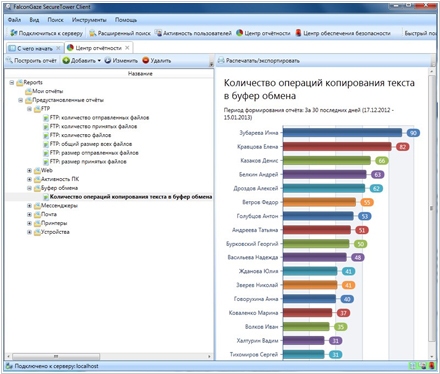Click the horizontal scrollbar under the report tree
440x374 pixels.
coord(56,356)
